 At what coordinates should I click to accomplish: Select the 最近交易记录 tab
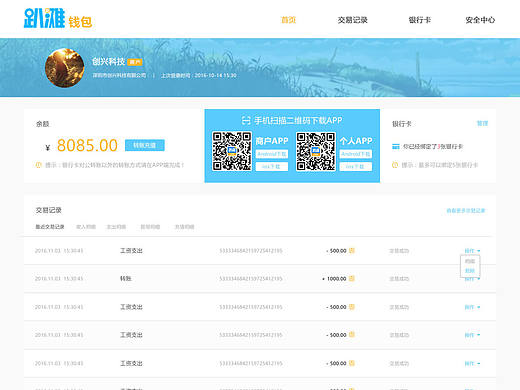[x=50, y=227]
